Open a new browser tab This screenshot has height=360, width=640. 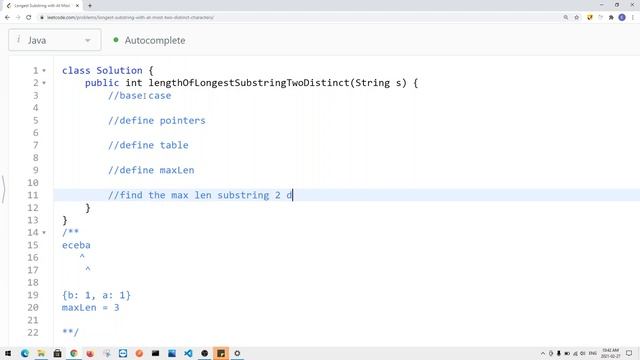90,6
